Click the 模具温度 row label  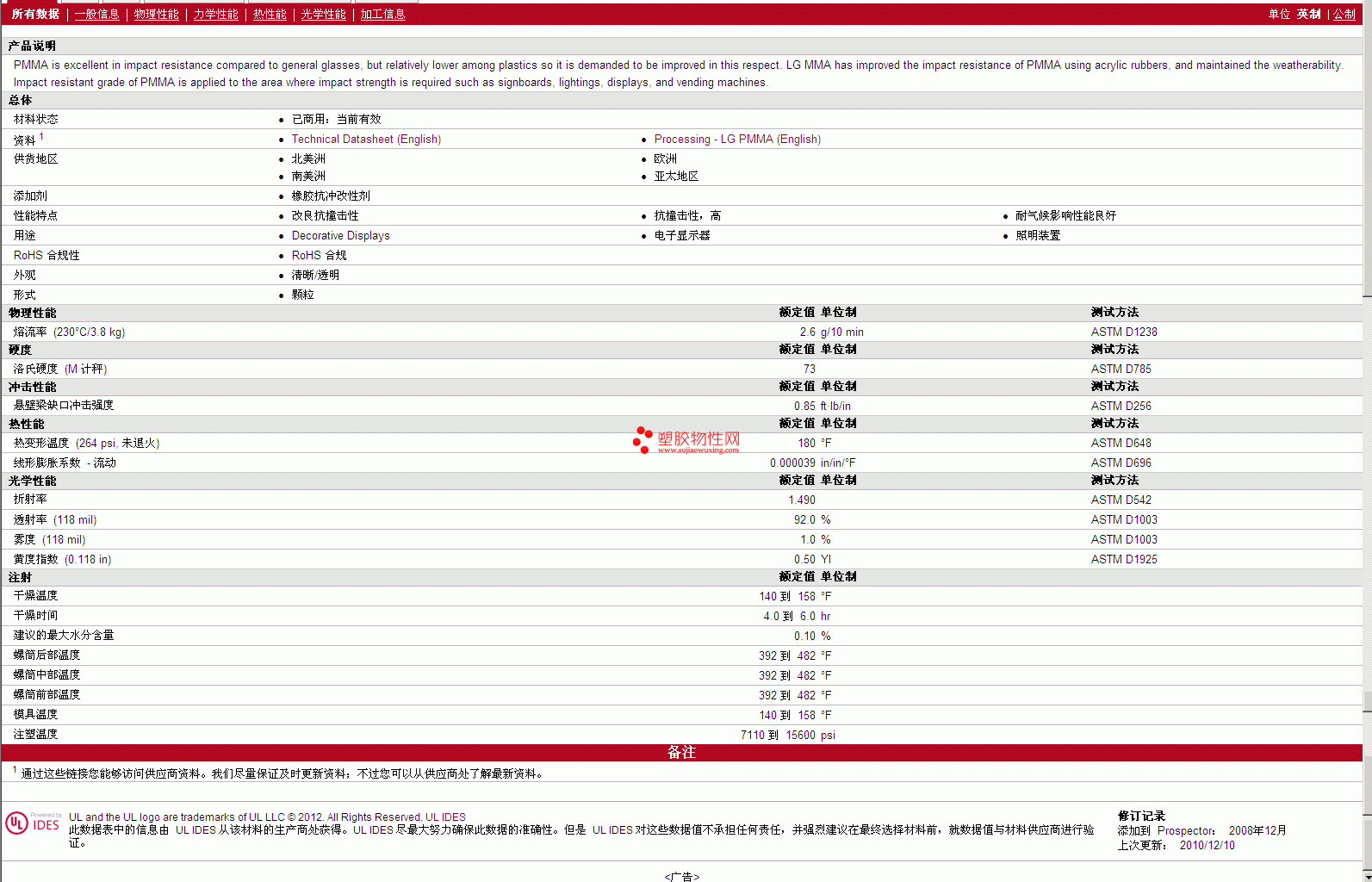point(35,714)
